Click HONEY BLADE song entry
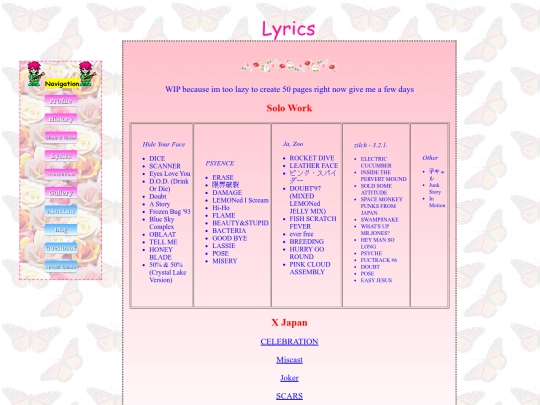 161,253
